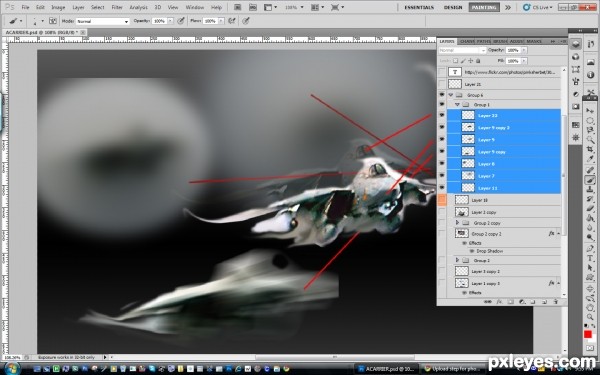Click the Add layer mask icon
The width and height of the screenshot is (600, 375).
[510, 302]
